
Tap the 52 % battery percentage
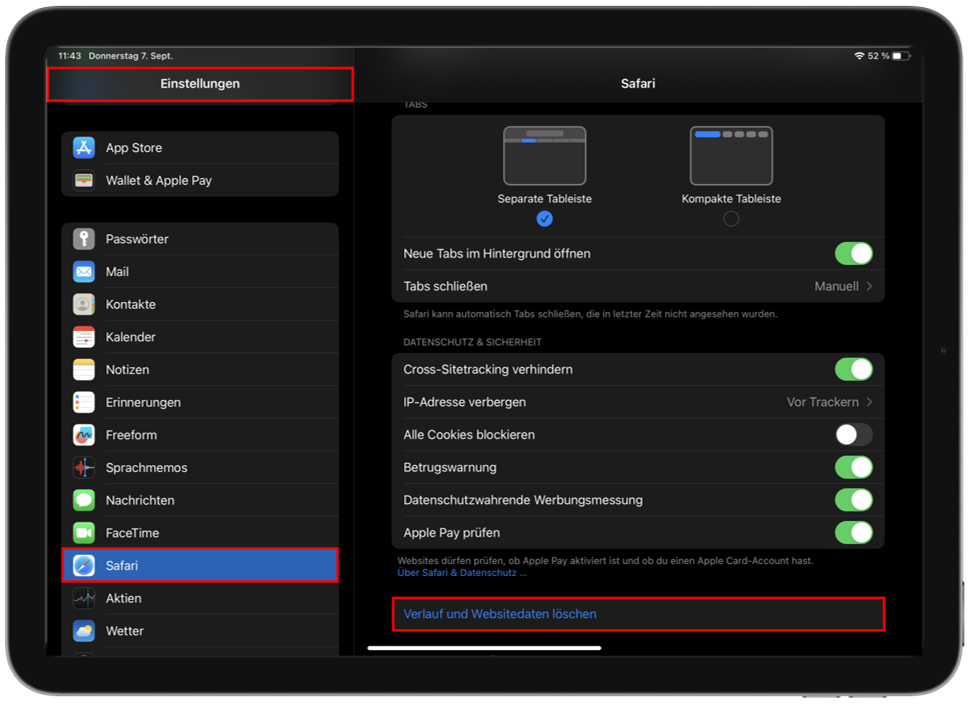[878, 56]
